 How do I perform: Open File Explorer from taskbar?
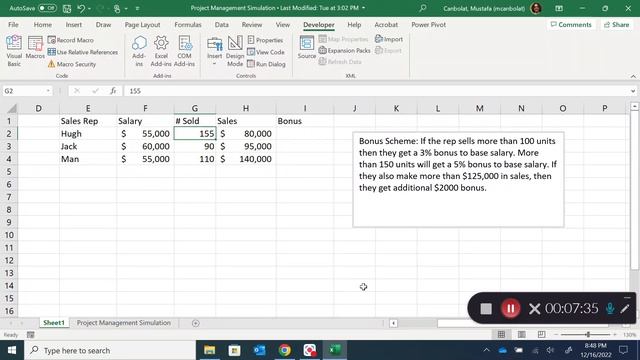click(x=209, y=350)
